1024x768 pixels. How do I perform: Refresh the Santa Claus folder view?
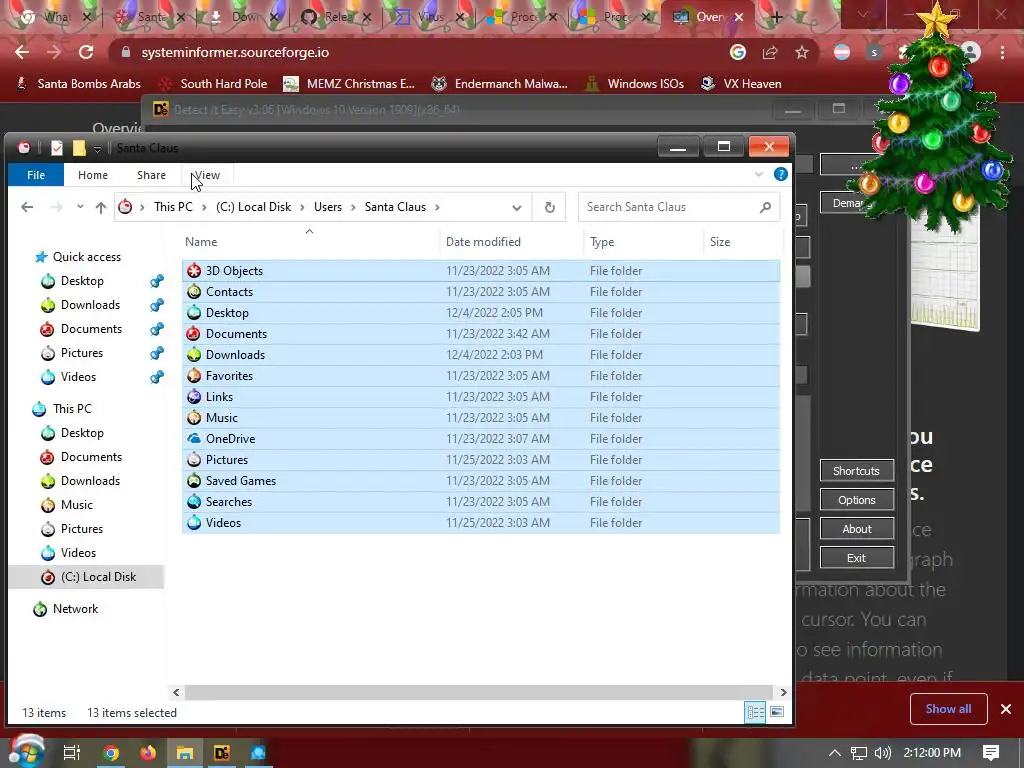tap(550, 207)
